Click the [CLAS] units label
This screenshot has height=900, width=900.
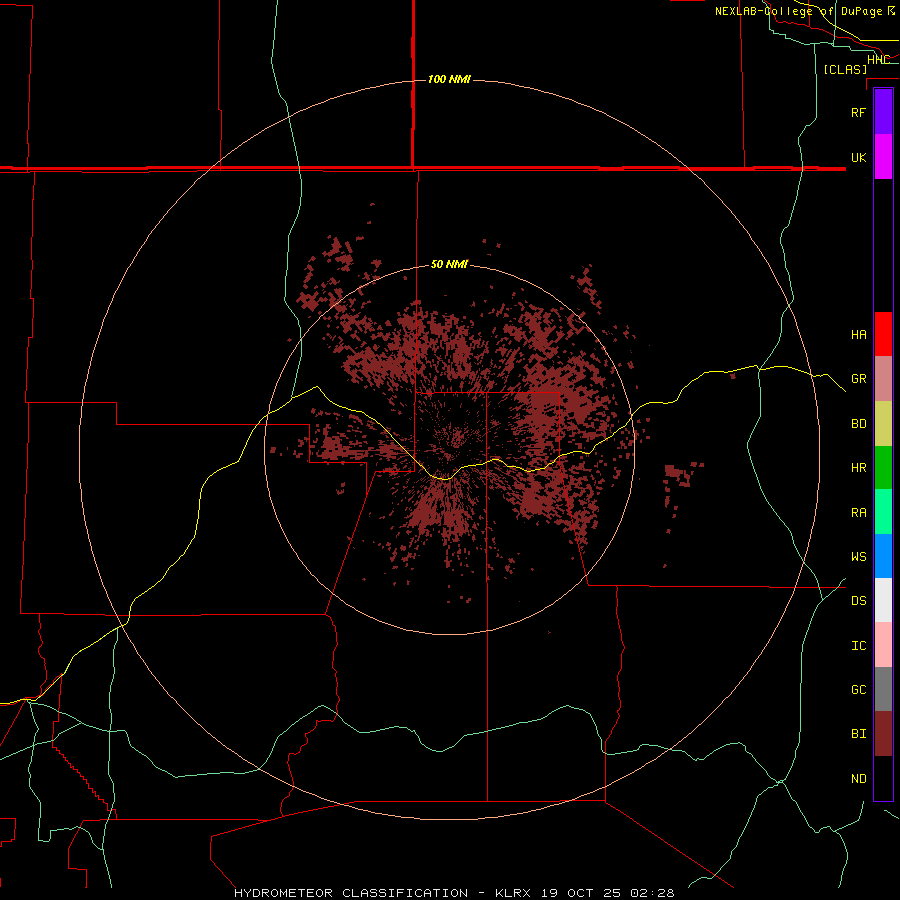click(x=845, y=70)
